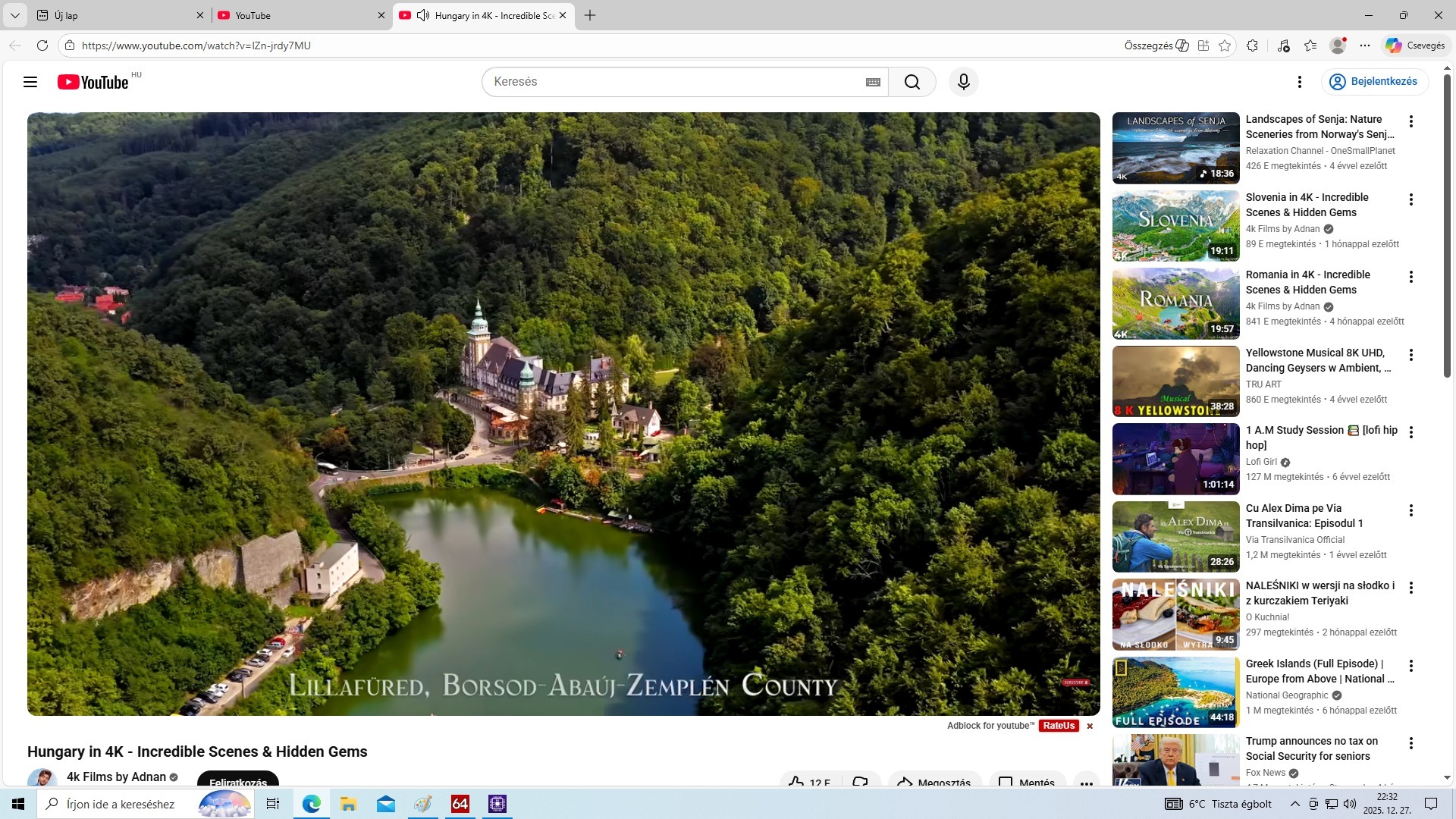Click the YouTube logo home icon
Viewport: 1456px width, 819px height.
click(x=93, y=82)
